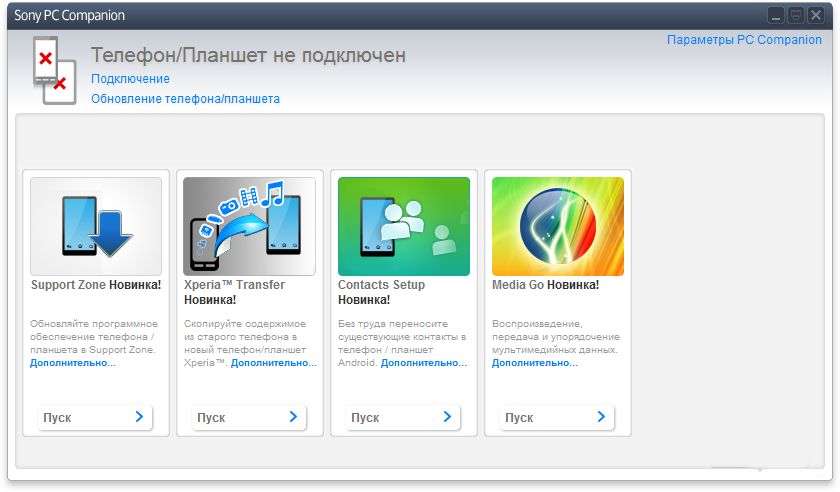
Task: Maximize the Sony PC Companion window
Action: [796, 15]
